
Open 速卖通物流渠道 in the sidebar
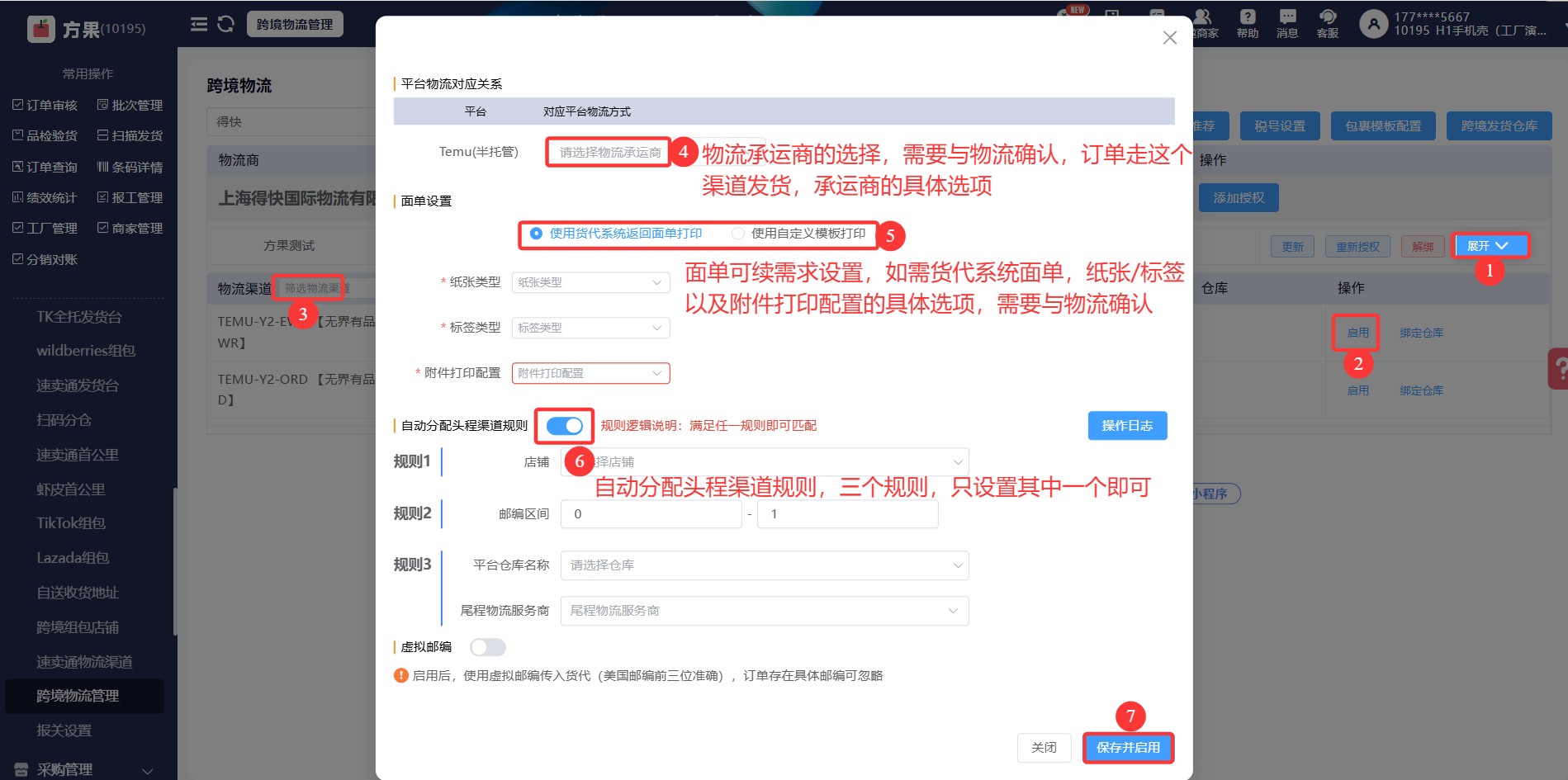84,662
